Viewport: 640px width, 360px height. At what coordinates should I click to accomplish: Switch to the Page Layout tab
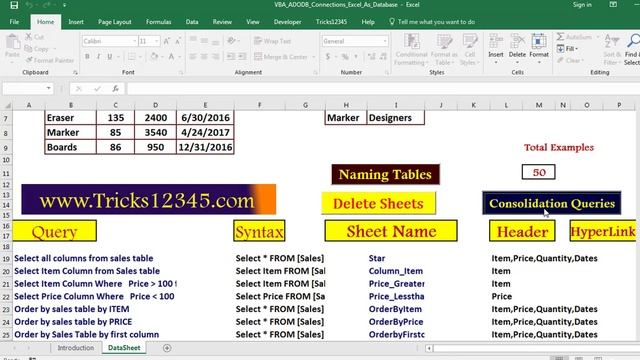pos(115,22)
